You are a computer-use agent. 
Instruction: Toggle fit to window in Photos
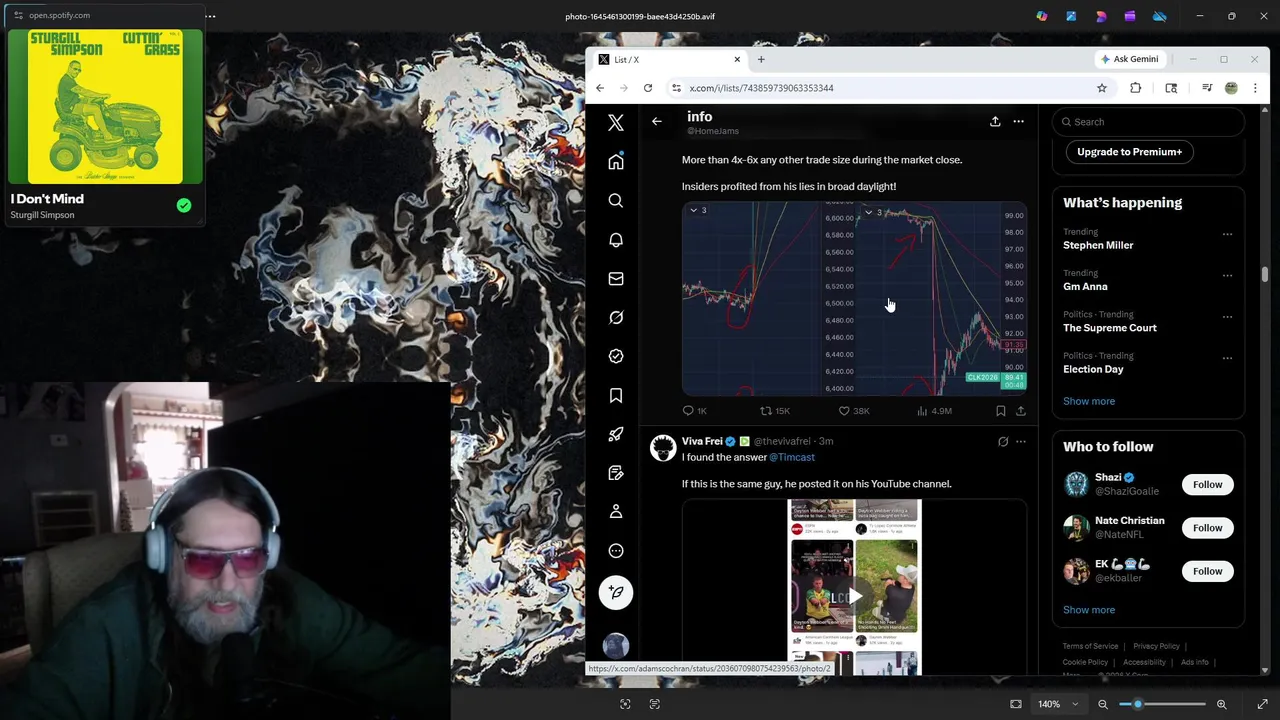tap(1016, 704)
